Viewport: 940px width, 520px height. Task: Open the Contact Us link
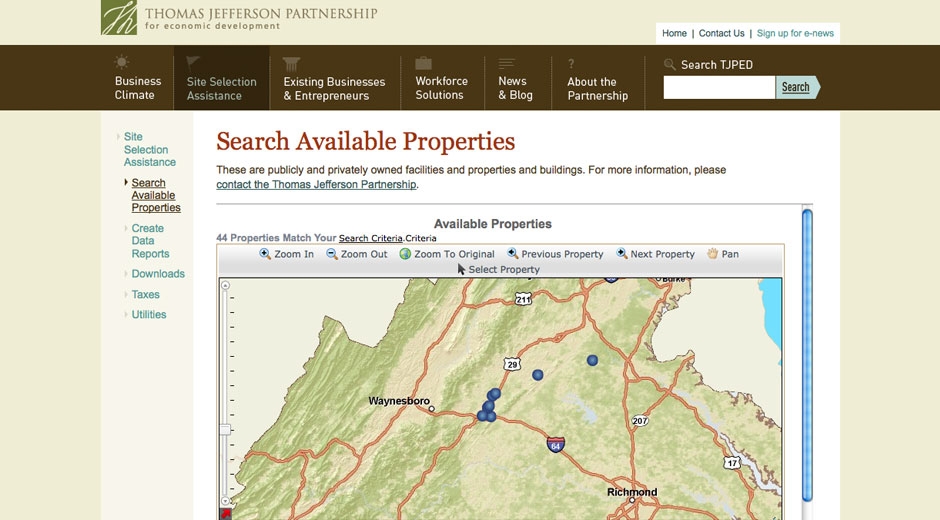721,34
